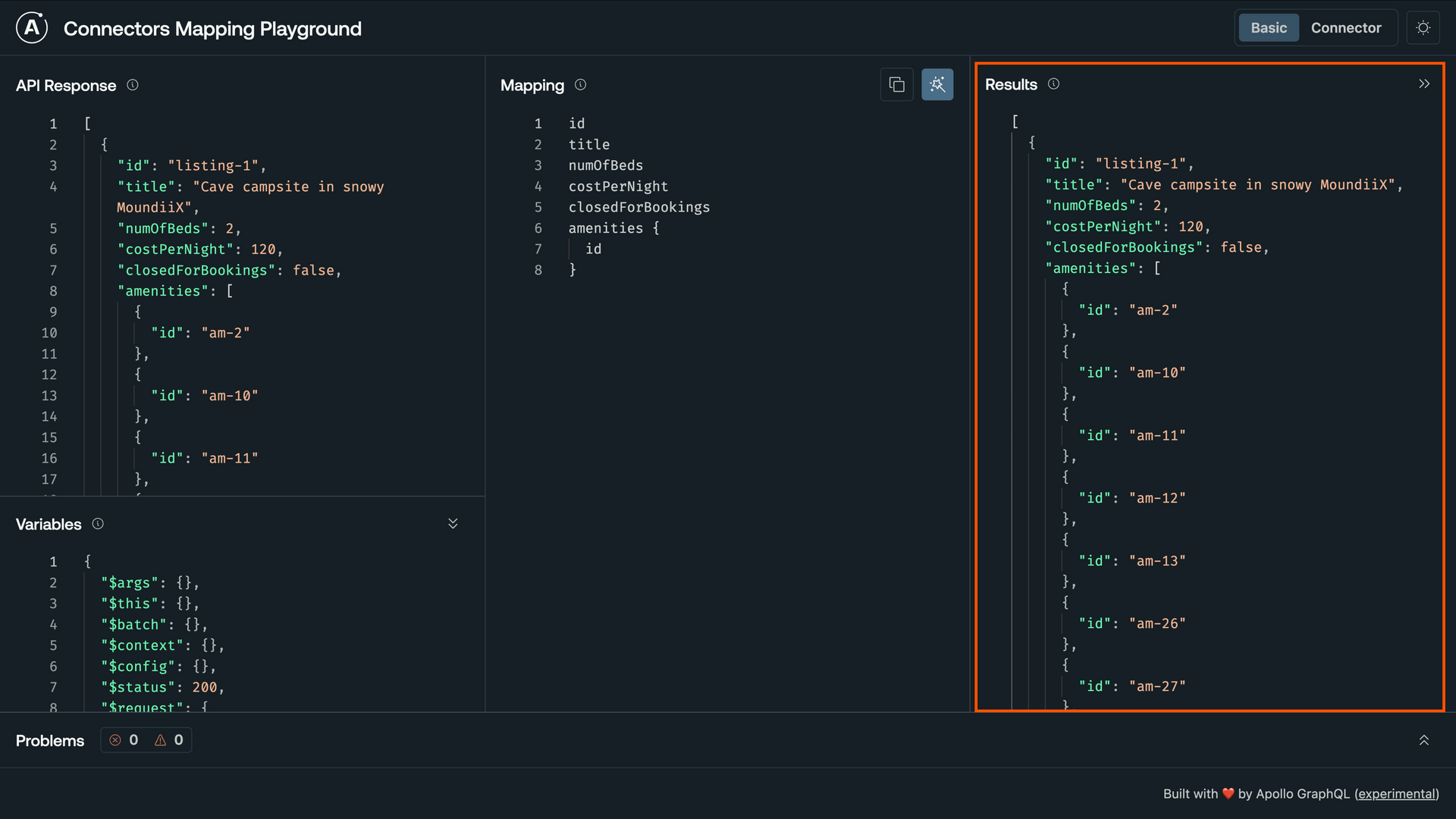Select the Basic mode tab
The image size is (1456, 819).
[1268, 27]
